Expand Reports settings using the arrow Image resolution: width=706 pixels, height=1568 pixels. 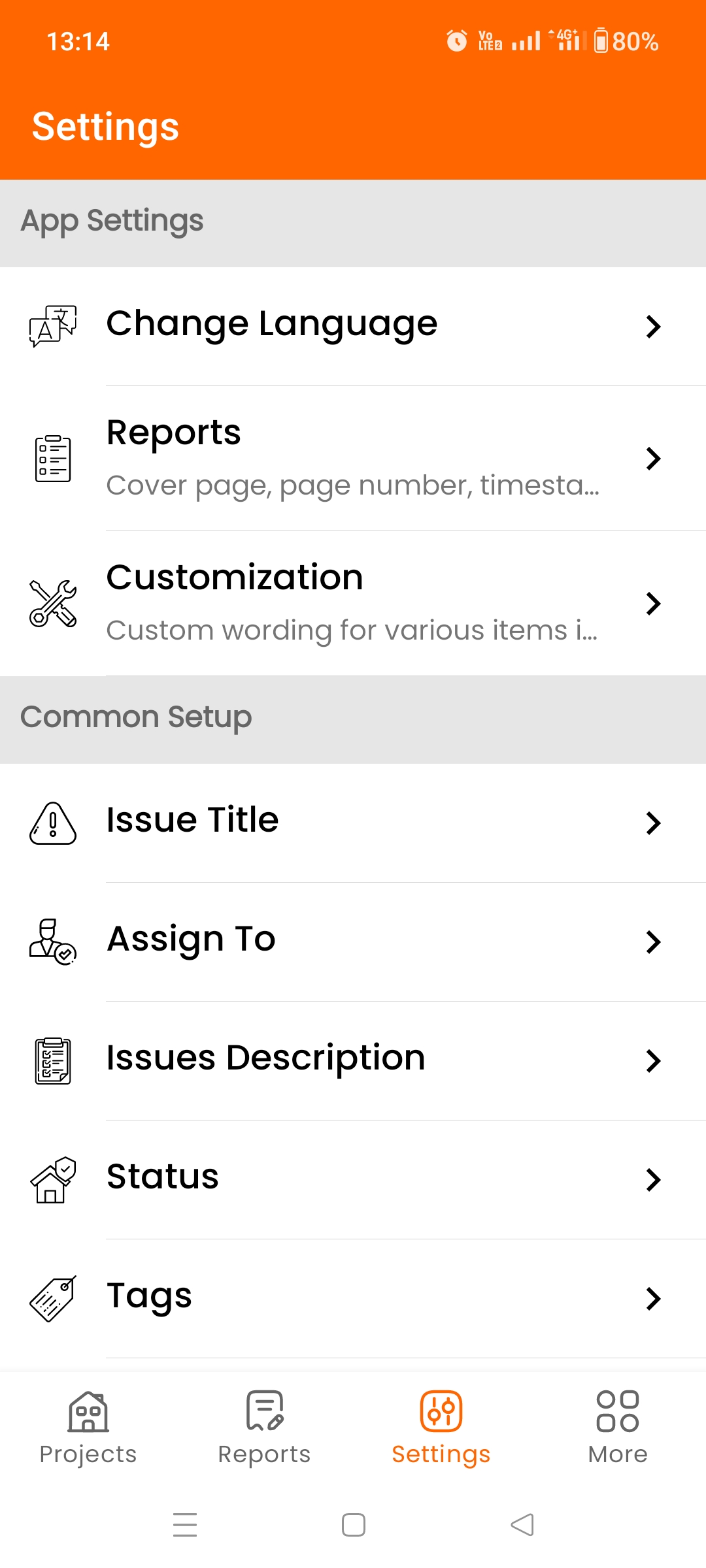click(654, 459)
